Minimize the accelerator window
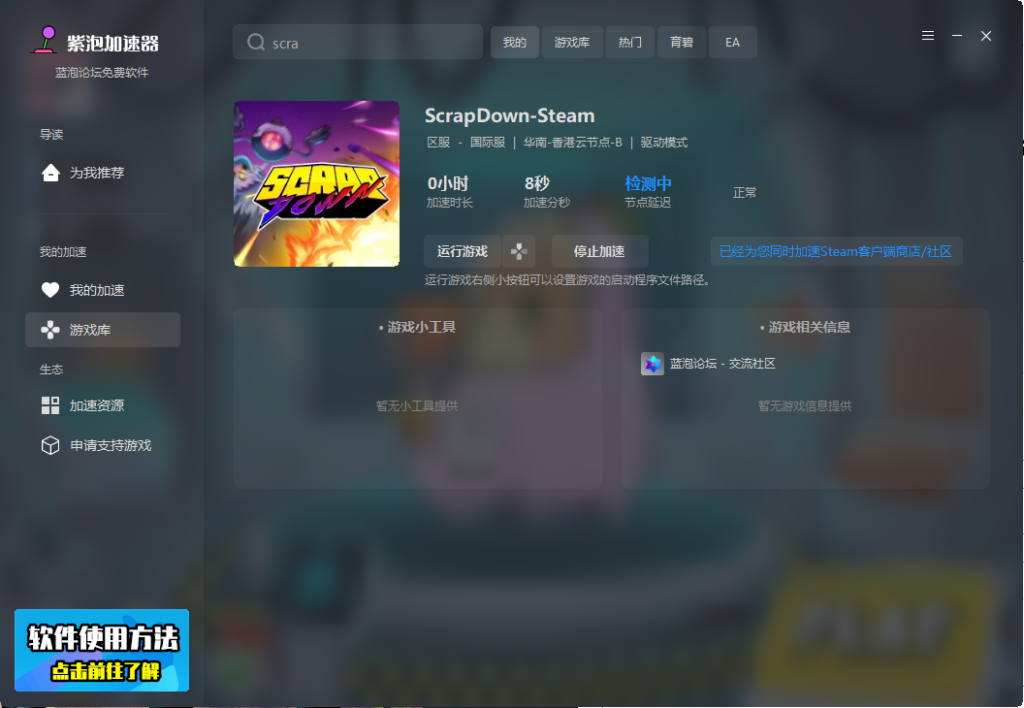Screen dimensions: 1024x708 click(x=957, y=36)
